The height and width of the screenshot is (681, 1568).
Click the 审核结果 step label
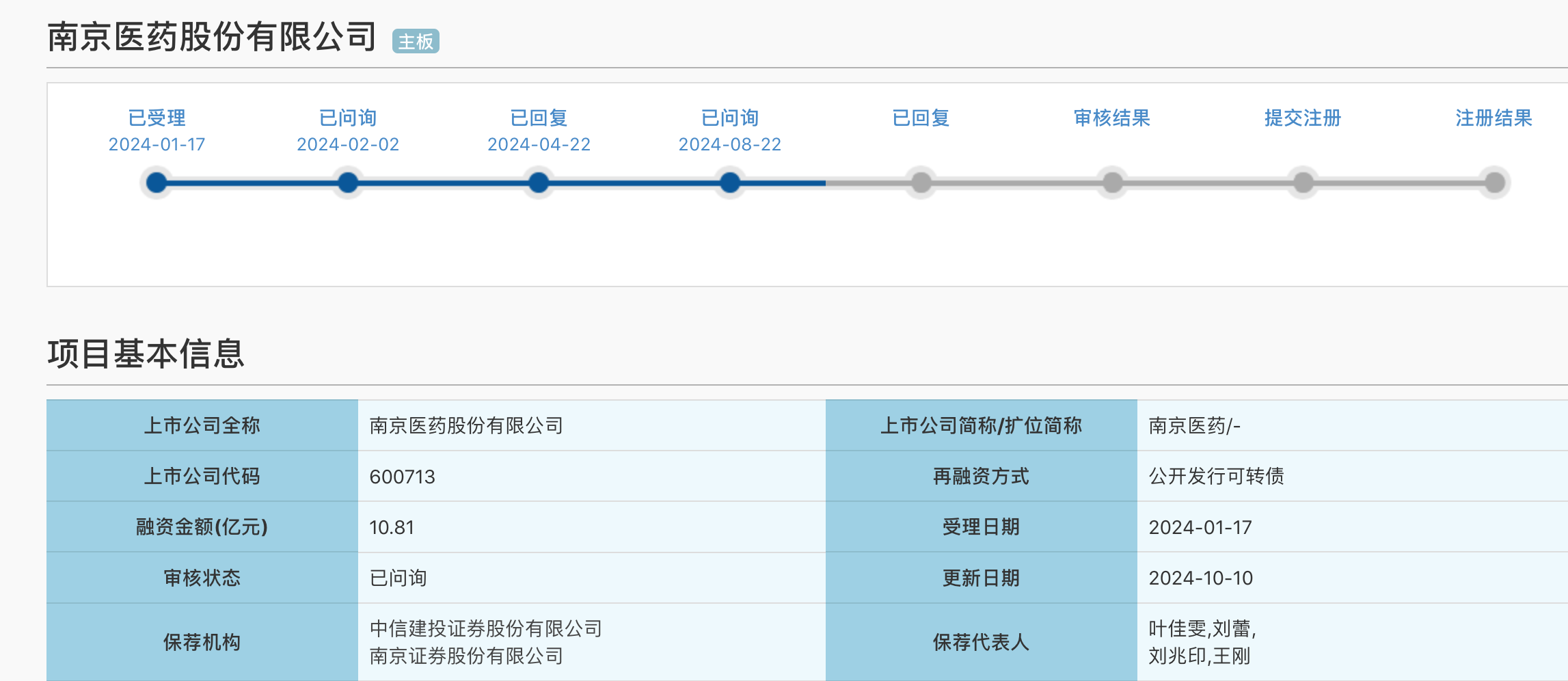coord(1112,118)
